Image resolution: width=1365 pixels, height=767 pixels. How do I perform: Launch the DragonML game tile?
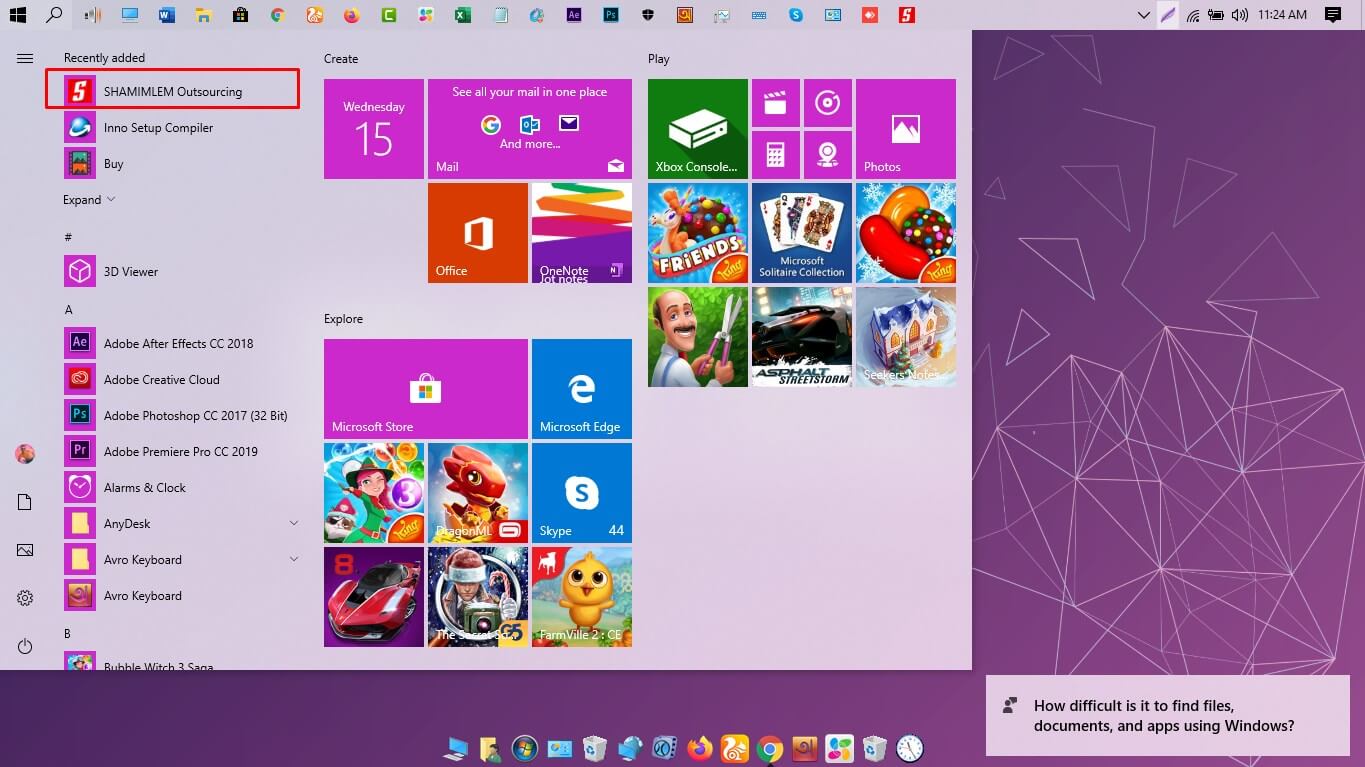tap(478, 493)
